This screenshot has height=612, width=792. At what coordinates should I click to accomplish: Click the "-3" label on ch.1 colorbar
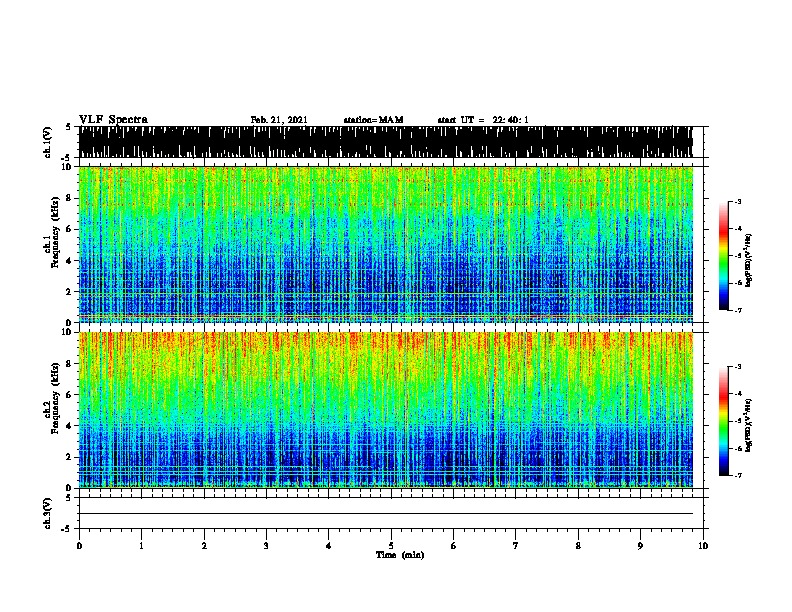pos(737,201)
